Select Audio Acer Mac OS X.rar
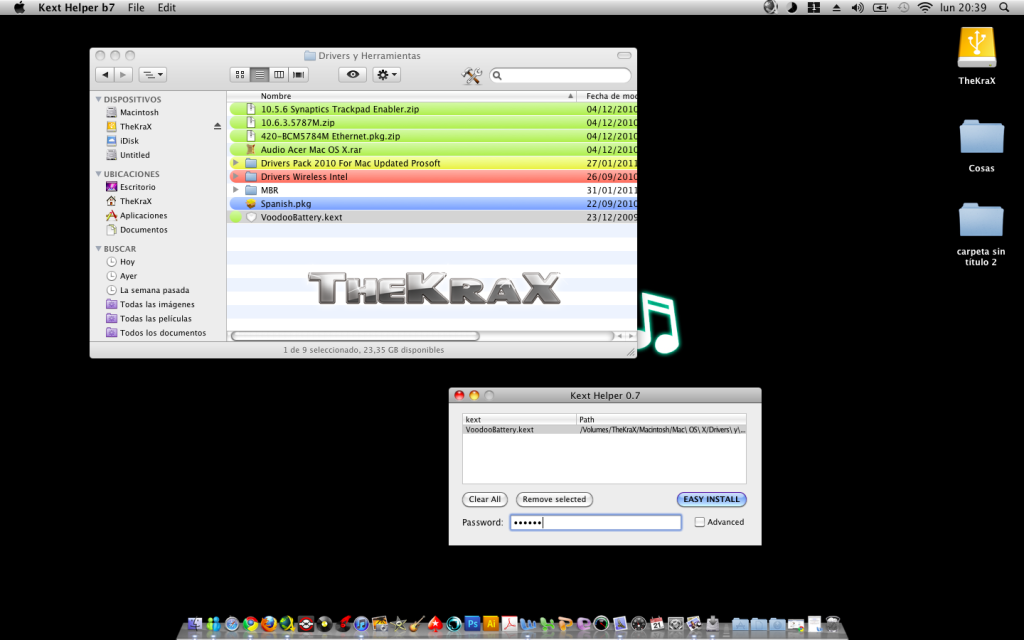Image resolution: width=1024 pixels, height=640 pixels. 432,150
